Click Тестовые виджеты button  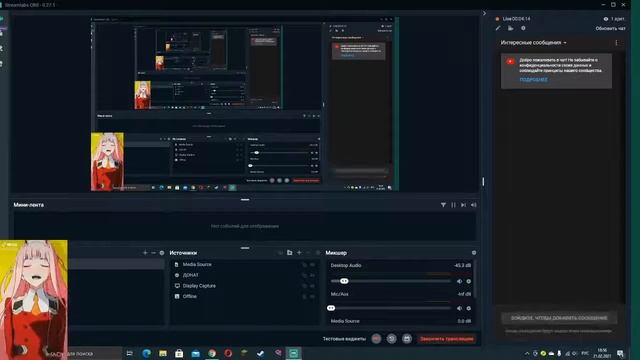(344, 339)
